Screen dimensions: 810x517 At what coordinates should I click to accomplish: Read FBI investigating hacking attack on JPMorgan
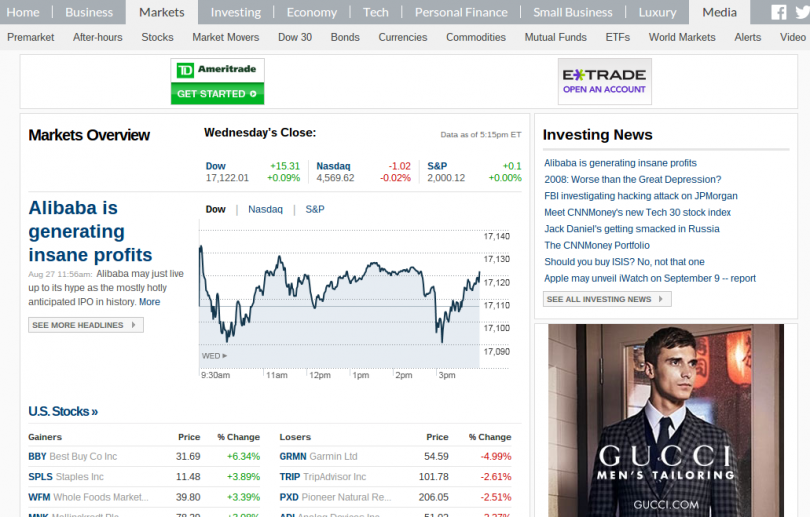641,196
